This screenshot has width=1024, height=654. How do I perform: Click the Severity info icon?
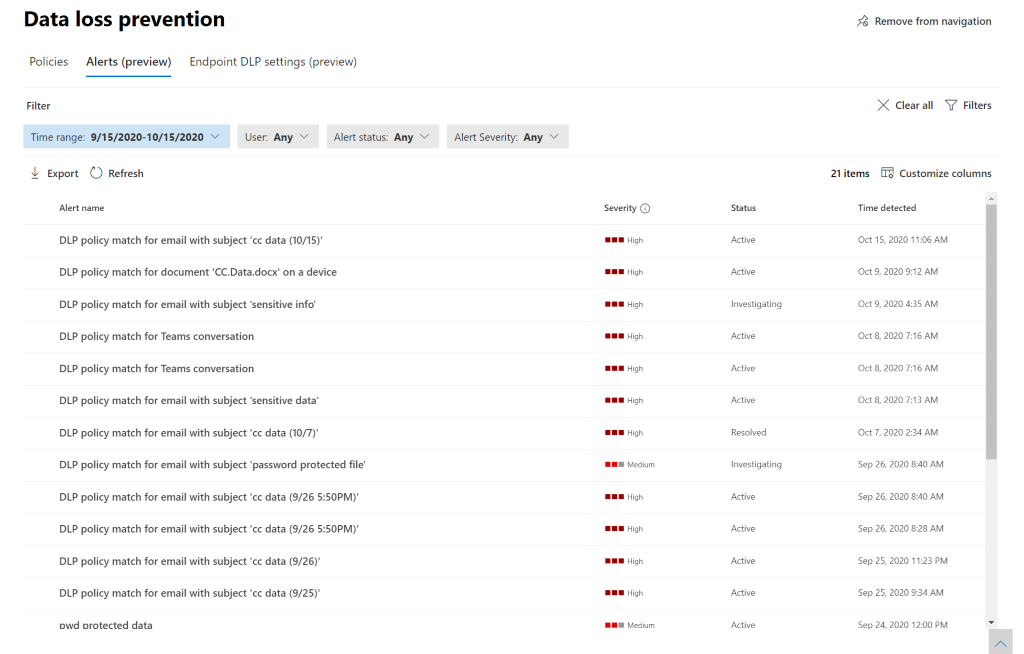point(646,208)
